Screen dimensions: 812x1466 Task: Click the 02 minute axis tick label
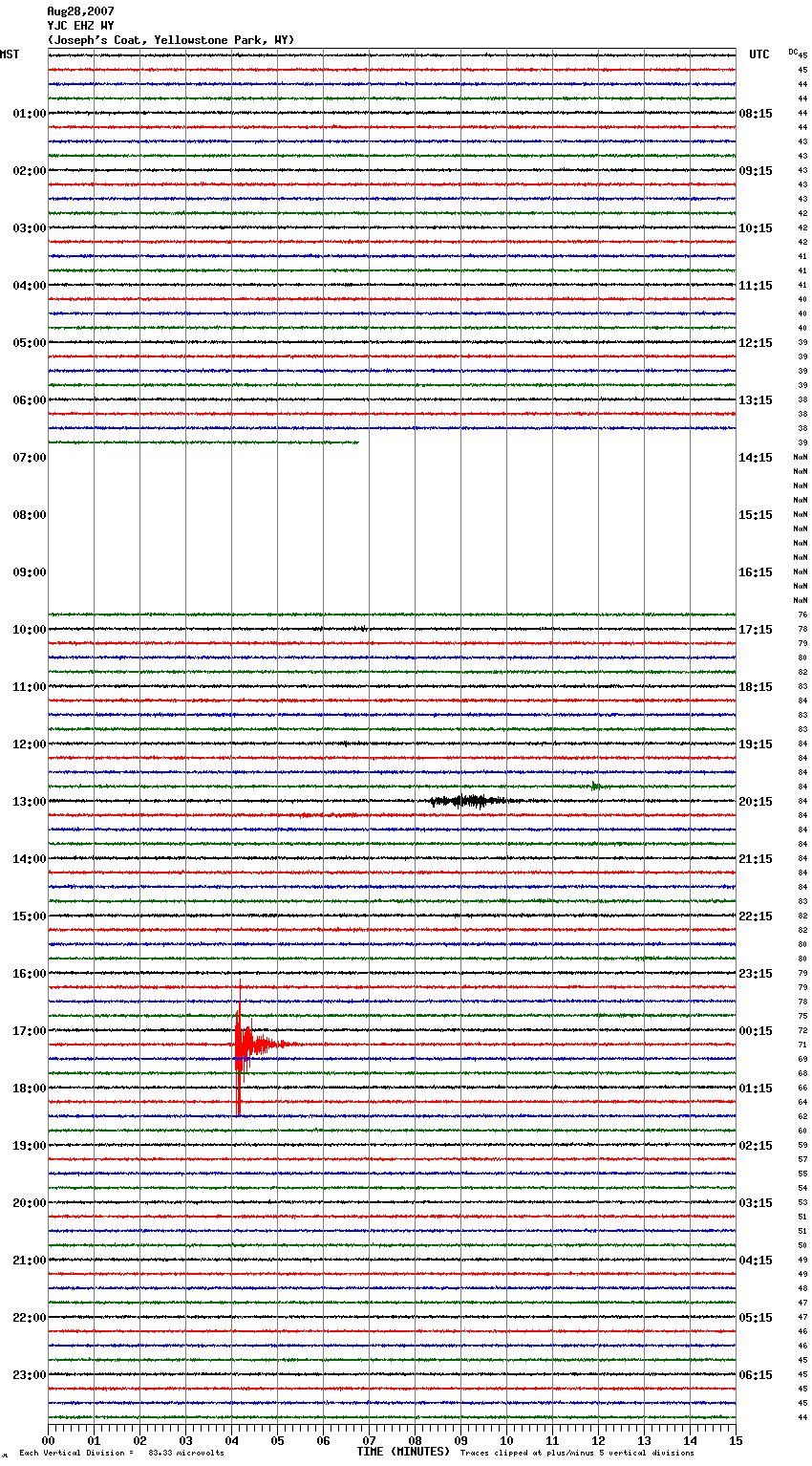click(139, 1440)
